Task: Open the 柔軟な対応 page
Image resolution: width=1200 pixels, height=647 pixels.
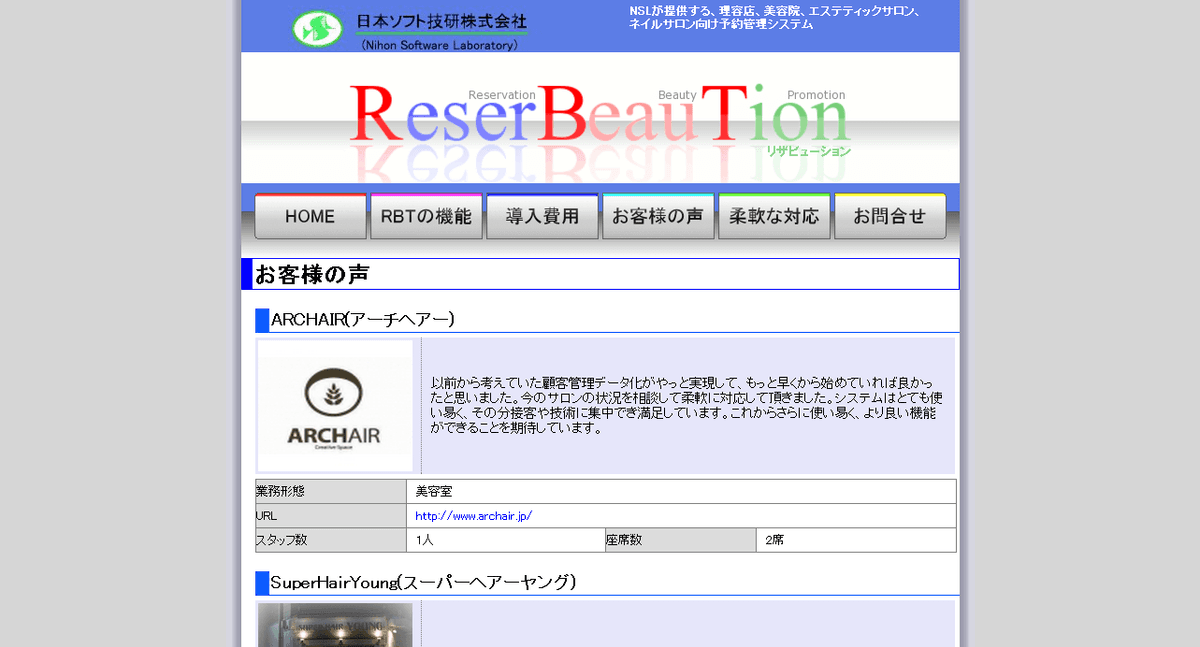Action: coord(774,216)
